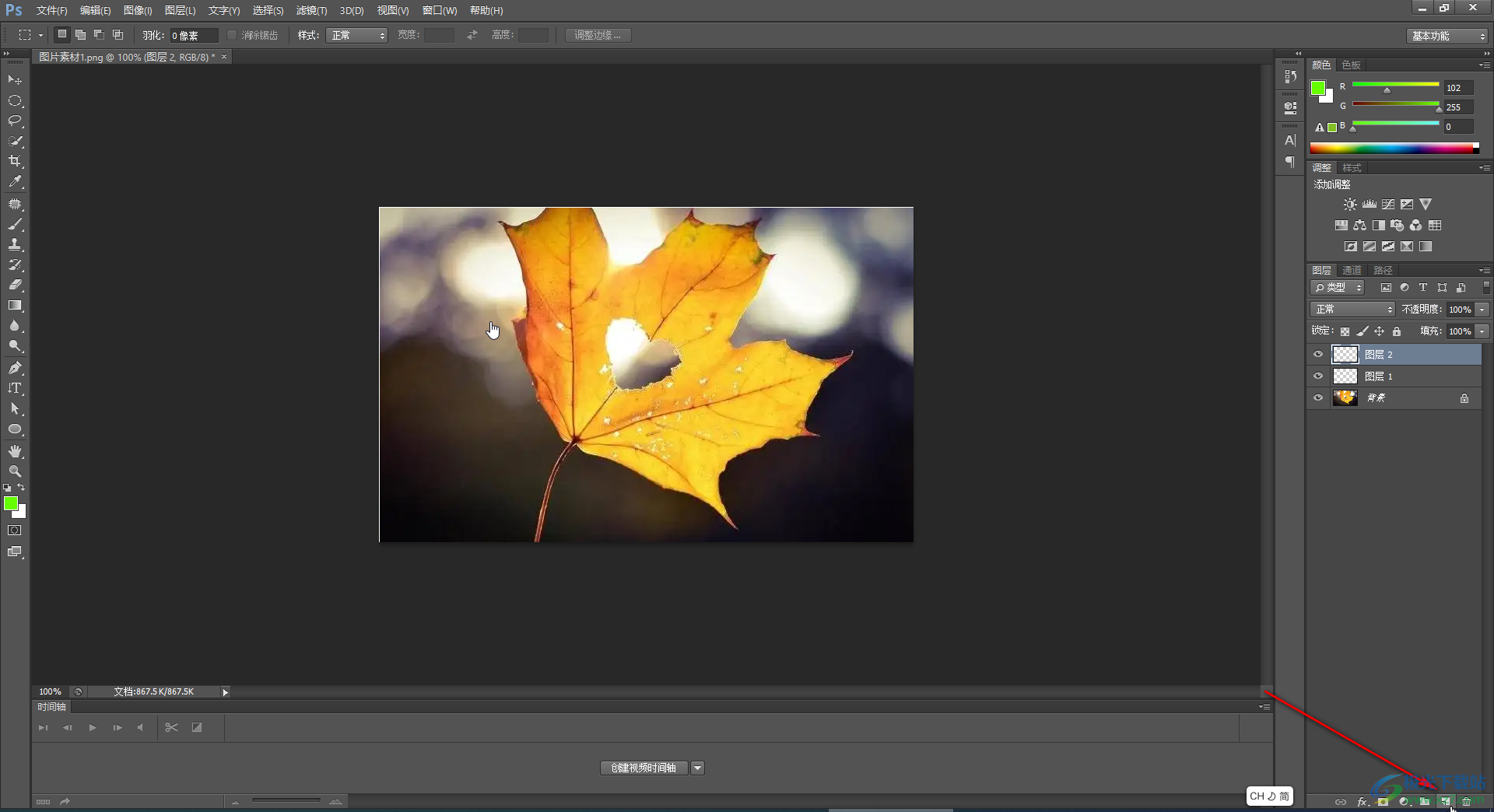The image size is (1494, 812).
Task: Select the Move tool
Action: (15, 80)
